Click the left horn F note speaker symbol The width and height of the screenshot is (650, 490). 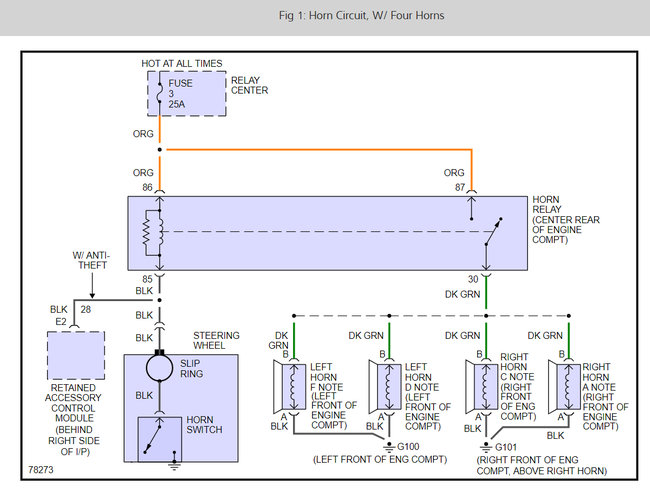point(290,386)
